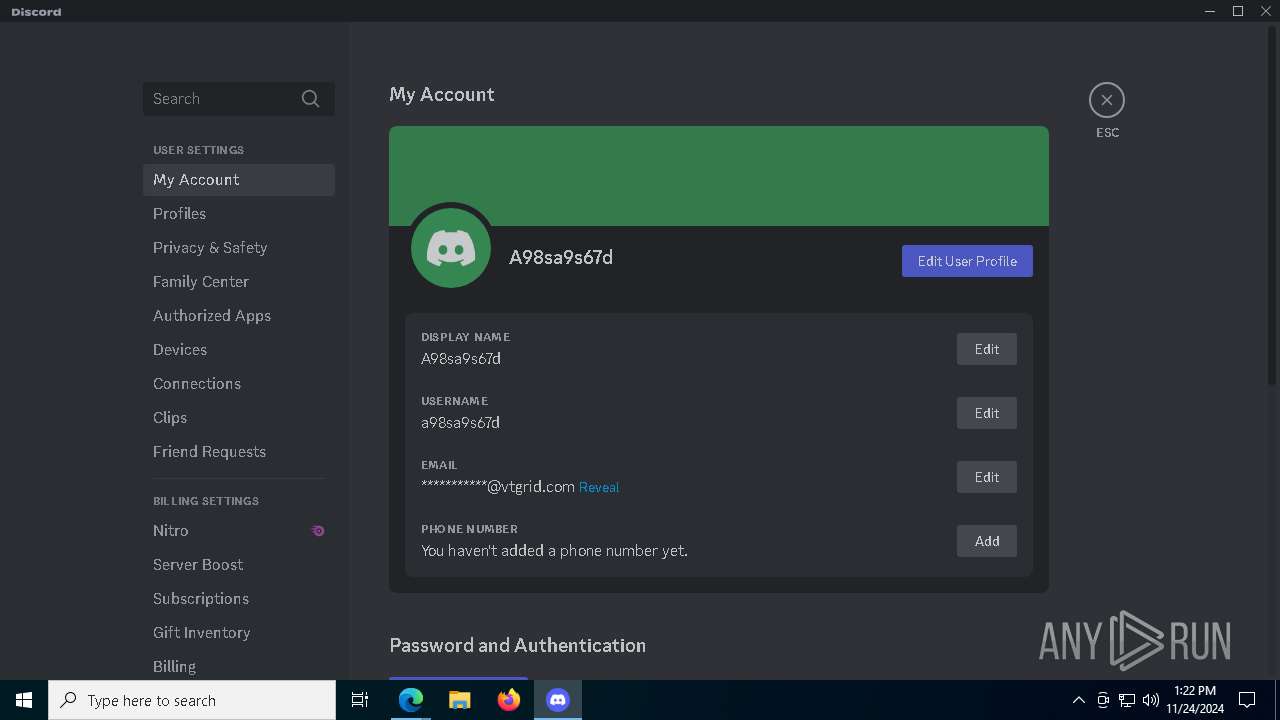Open the Billing settings page

(x=239, y=667)
